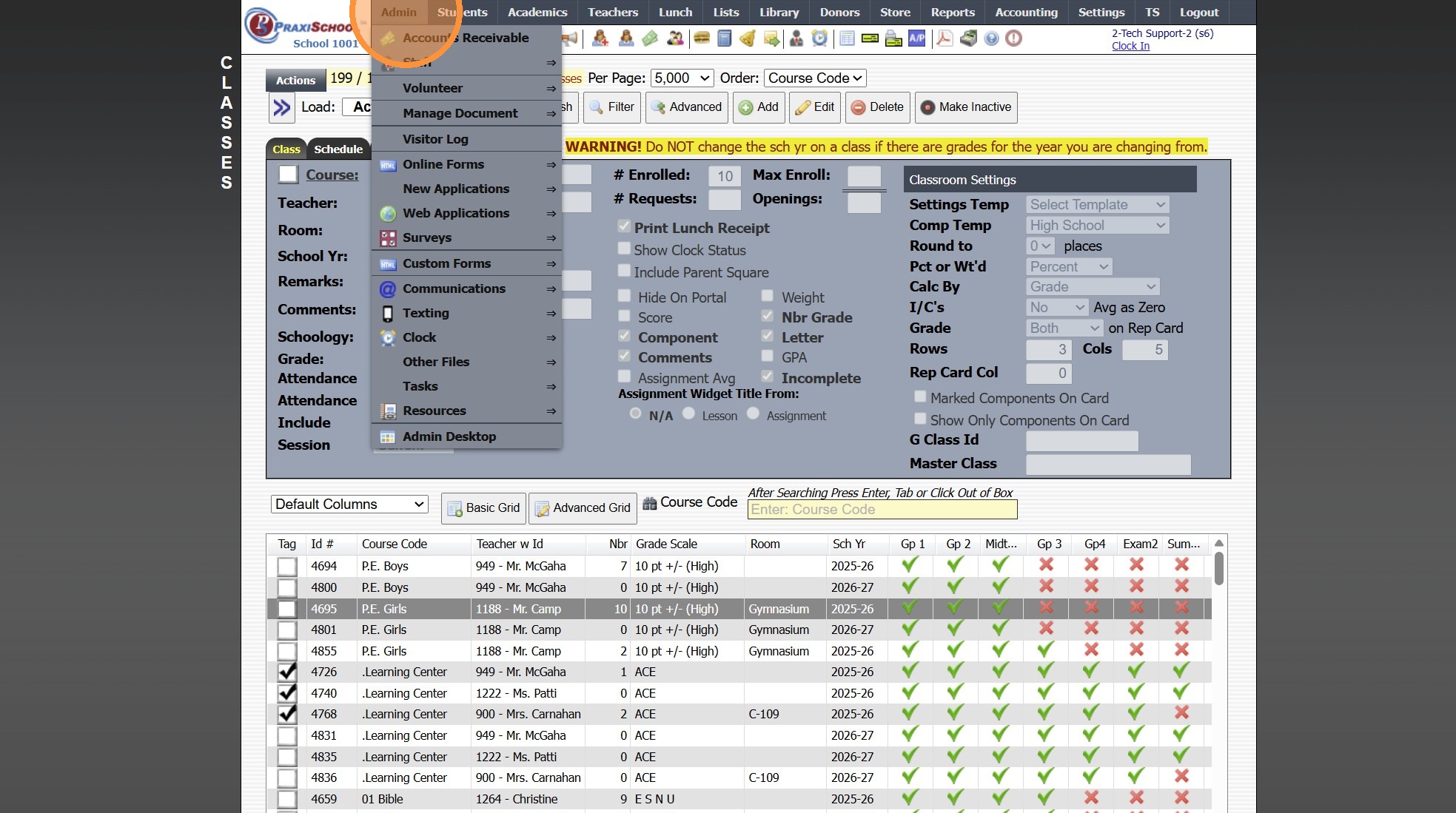Image resolution: width=1456 pixels, height=813 pixels.
Task: Untag Learning Center class 4726 checkbox
Action: [287, 672]
